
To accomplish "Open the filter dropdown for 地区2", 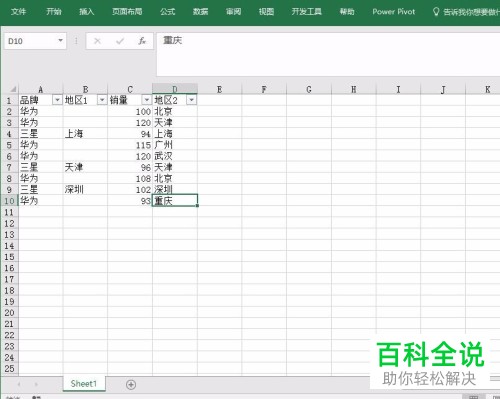I will (x=192, y=100).
